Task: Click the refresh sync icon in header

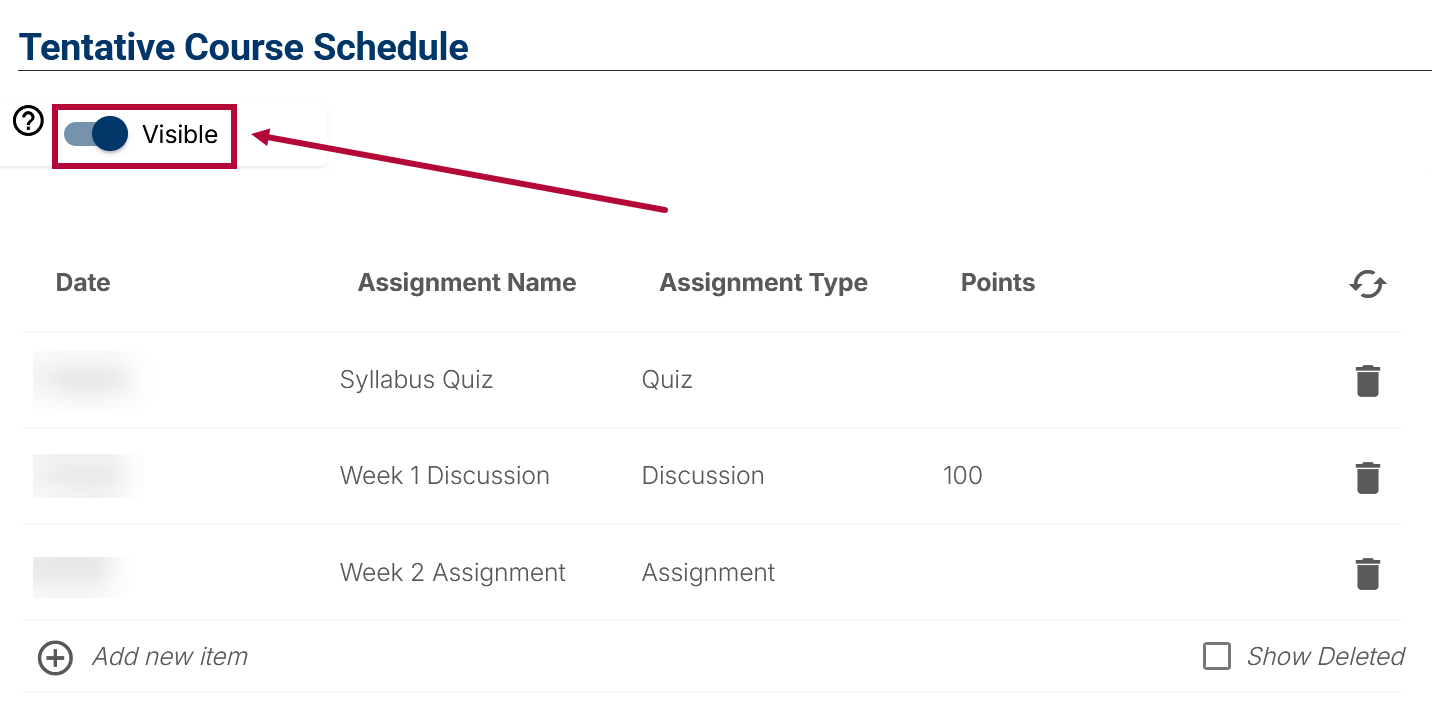Action: (x=1367, y=284)
